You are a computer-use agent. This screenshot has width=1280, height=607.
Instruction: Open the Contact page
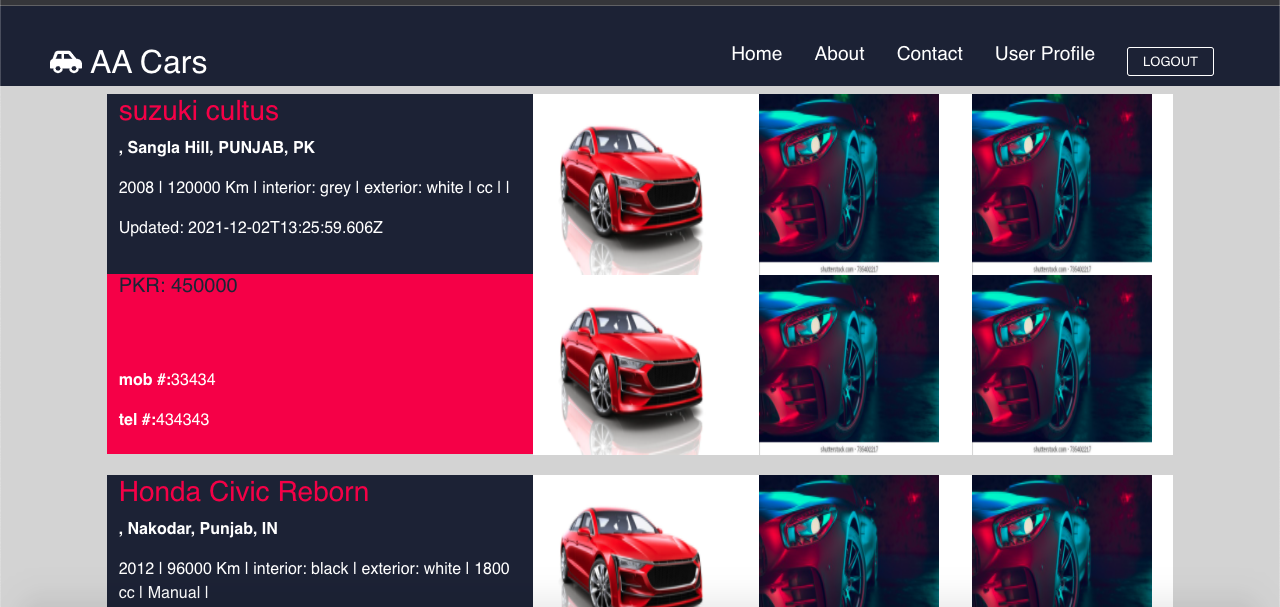tap(930, 54)
